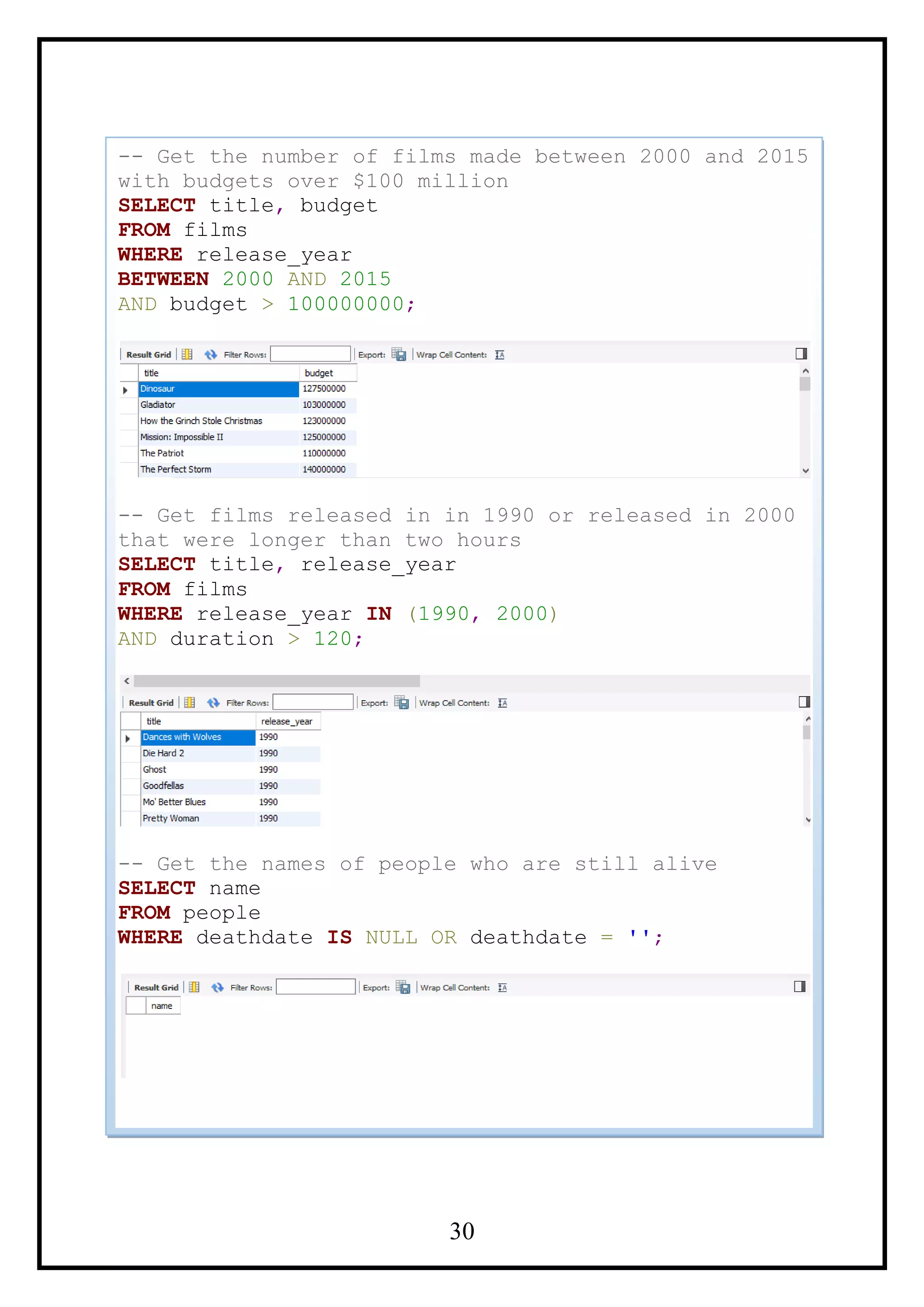Viewport: 924px width, 1307px height.
Task: Click refresh icon in release_year results toolbar
Action: tap(213, 703)
